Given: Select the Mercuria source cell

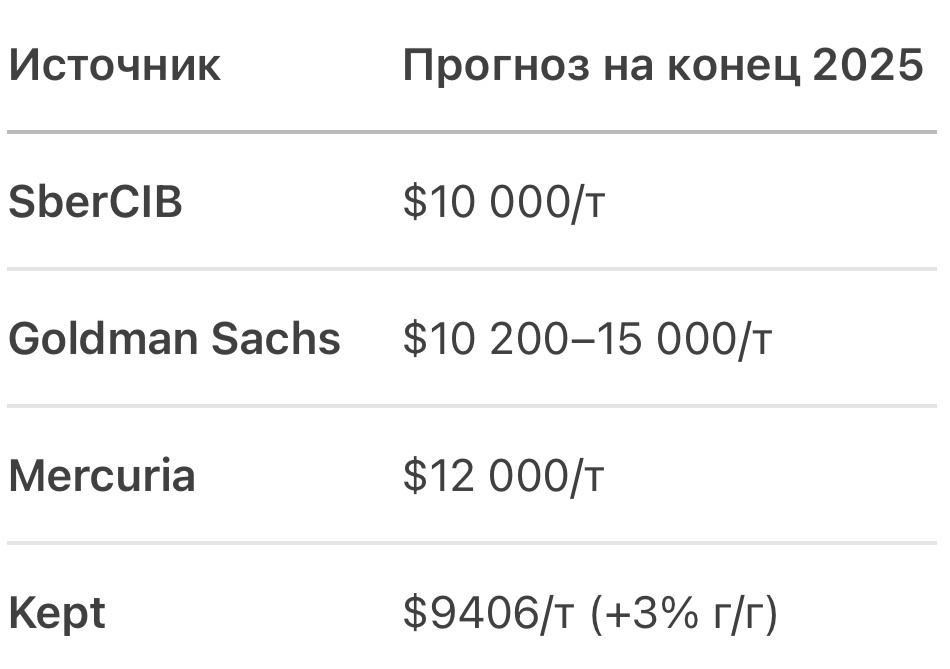Looking at the screenshot, I should pyautogui.click(x=101, y=475).
